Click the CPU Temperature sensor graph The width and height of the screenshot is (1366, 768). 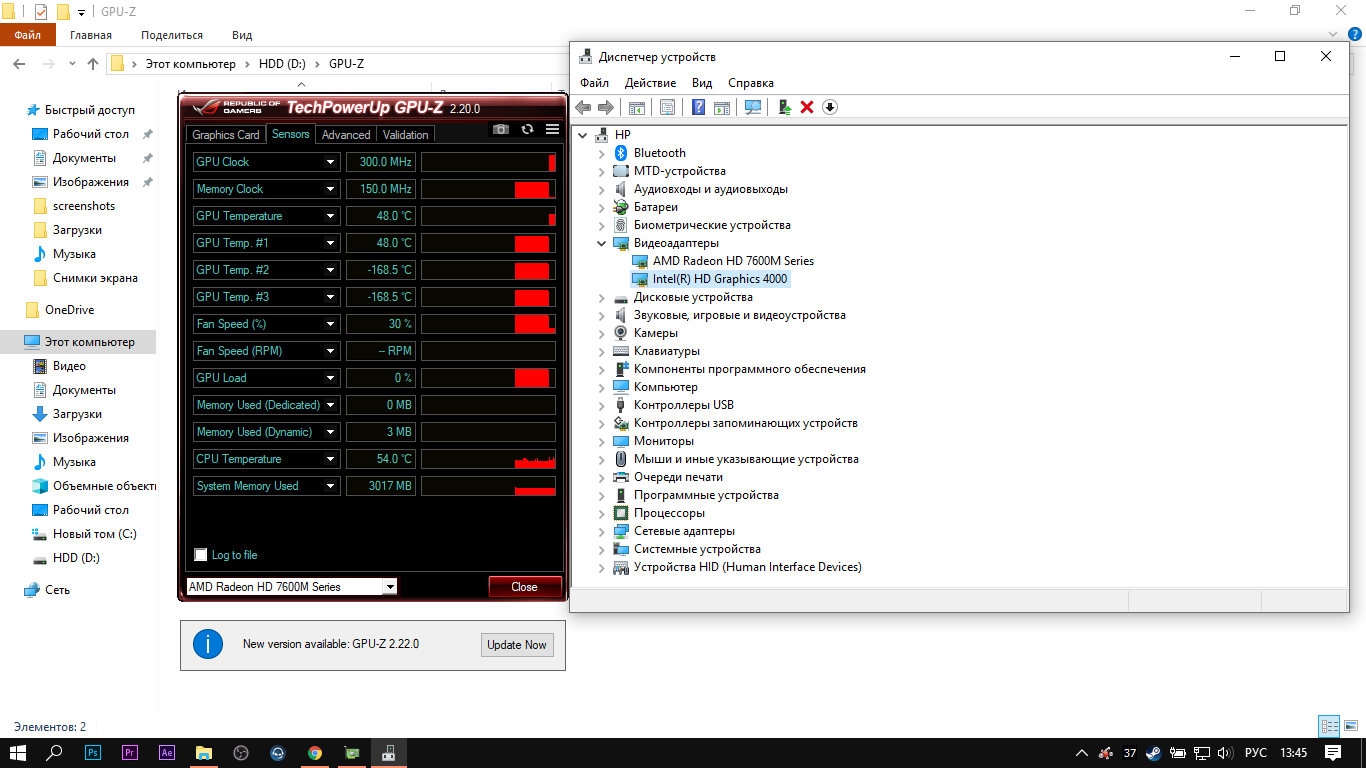pos(488,459)
